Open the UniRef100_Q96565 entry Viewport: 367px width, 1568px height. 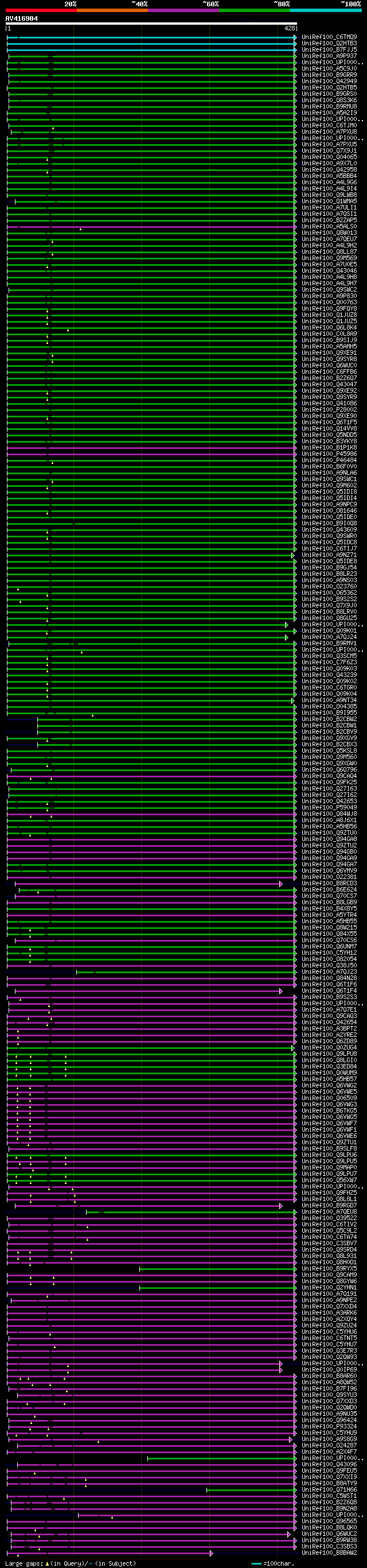tap(329, 1521)
